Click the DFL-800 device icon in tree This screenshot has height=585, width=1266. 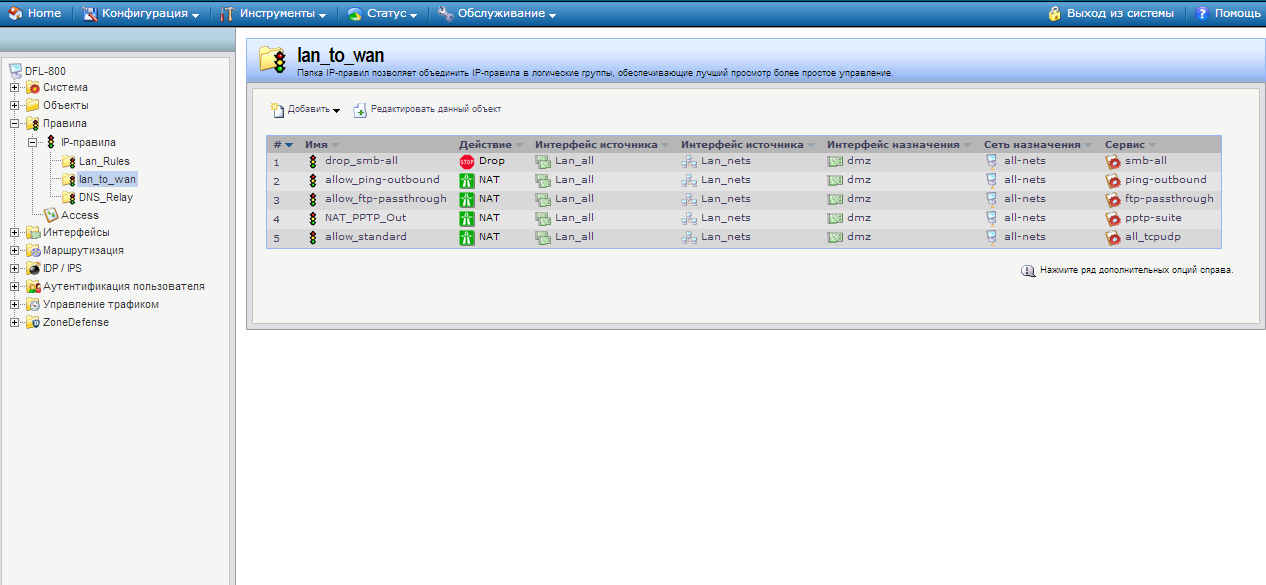coord(14,71)
